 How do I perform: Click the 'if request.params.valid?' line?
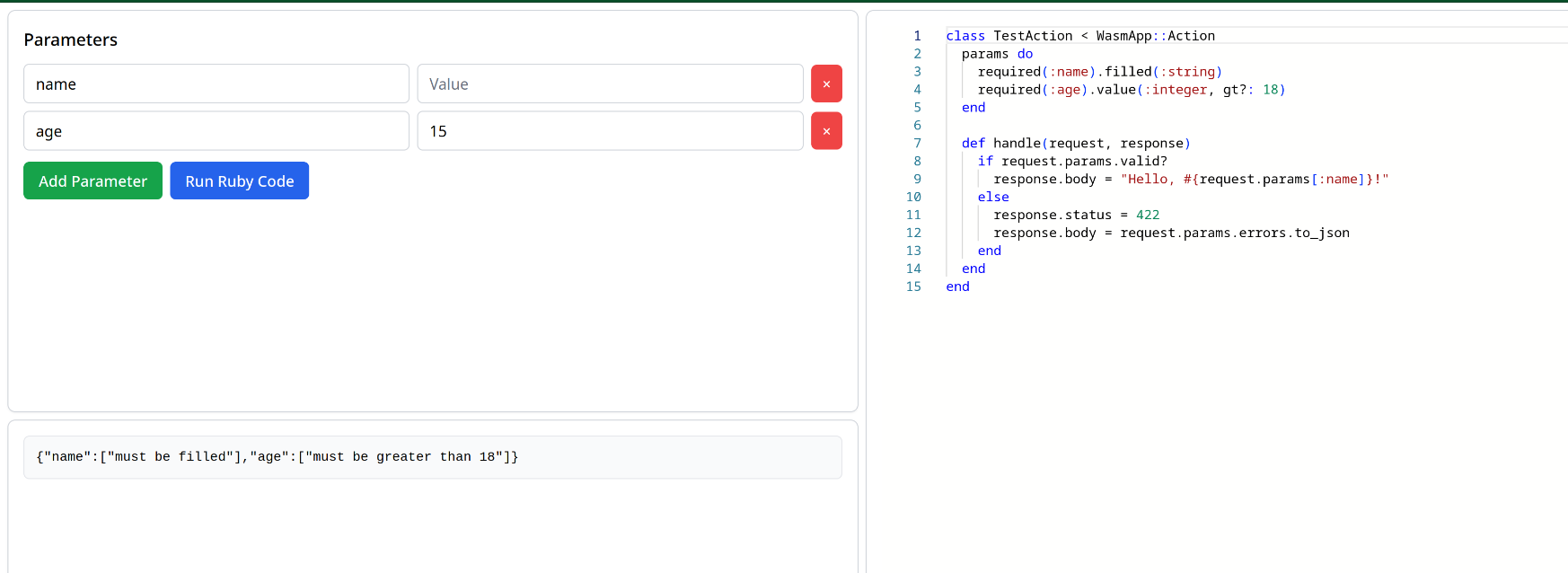click(x=1073, y=162)
